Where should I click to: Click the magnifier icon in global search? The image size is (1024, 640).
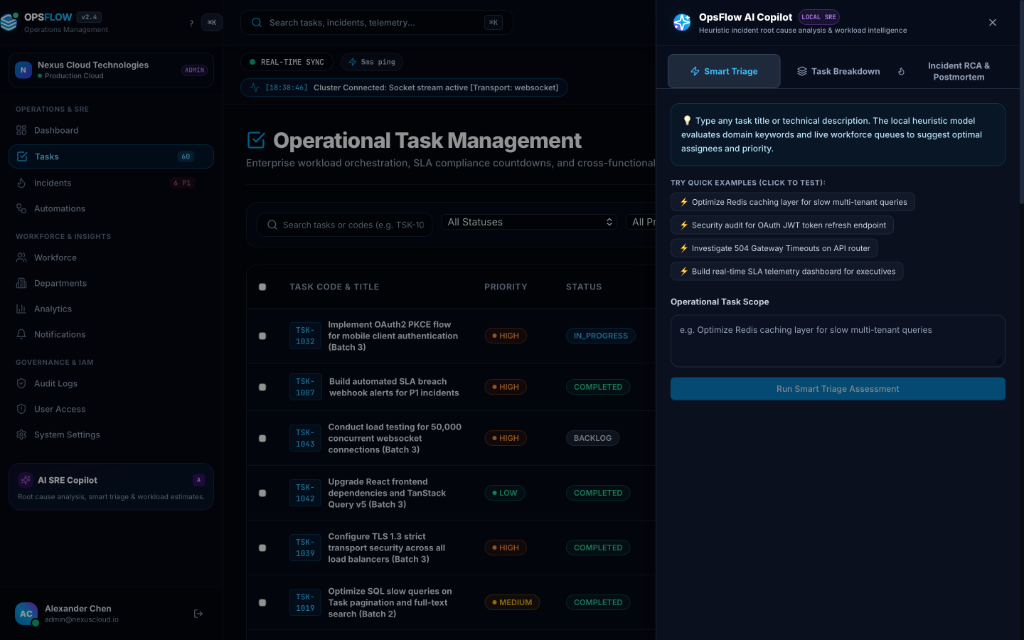[257, 23]
